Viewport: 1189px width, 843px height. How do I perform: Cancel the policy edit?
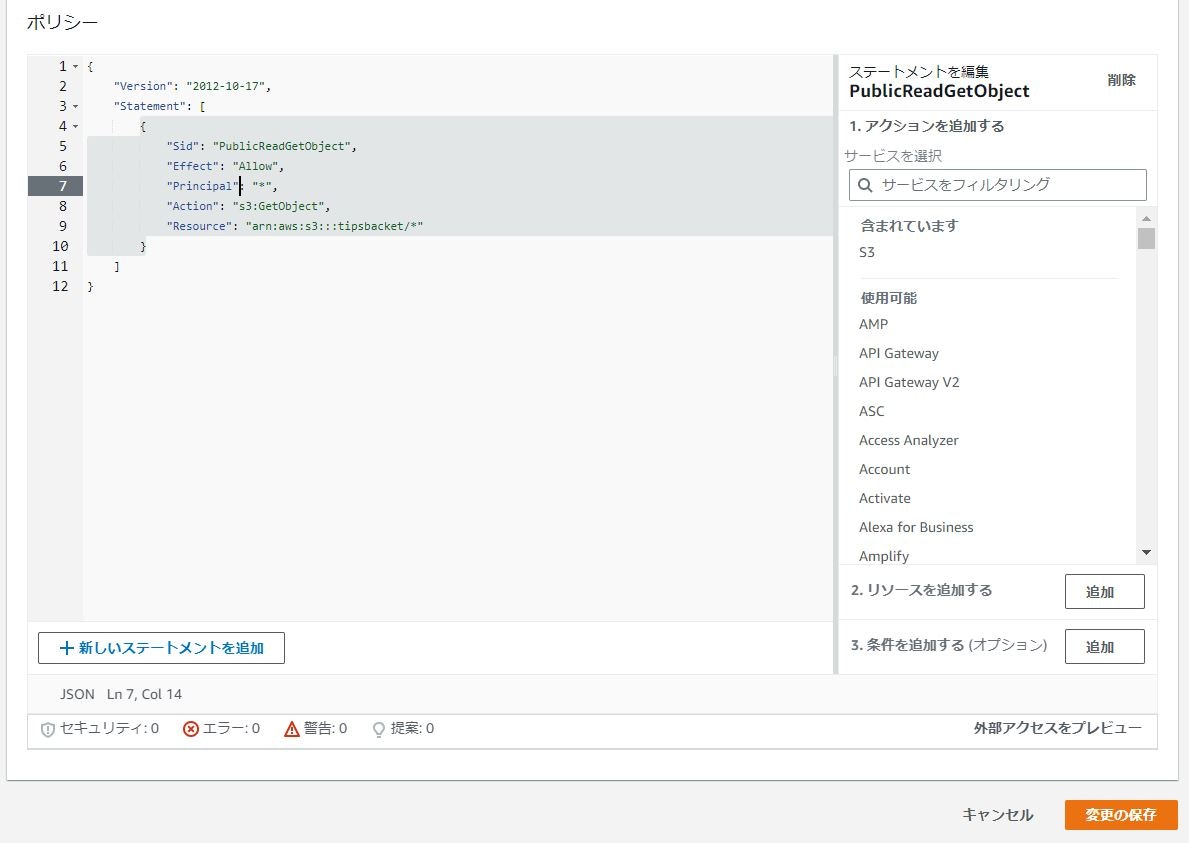997,815
